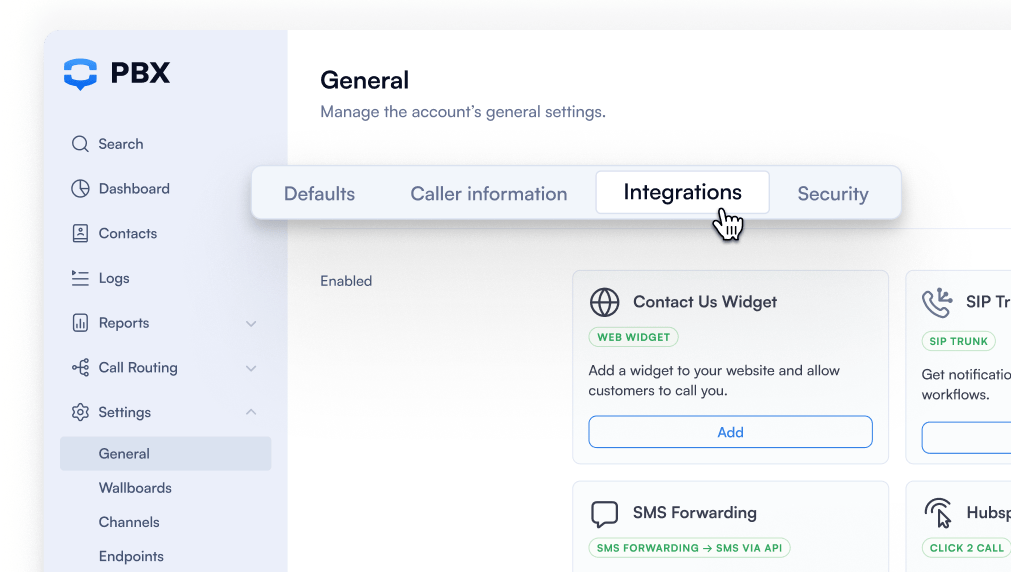The height and width of the screenshot is (572, 1011).
Task: Click the Contact Us Widget globe icon
Action: pyautogui.click(x=604, y=302)
